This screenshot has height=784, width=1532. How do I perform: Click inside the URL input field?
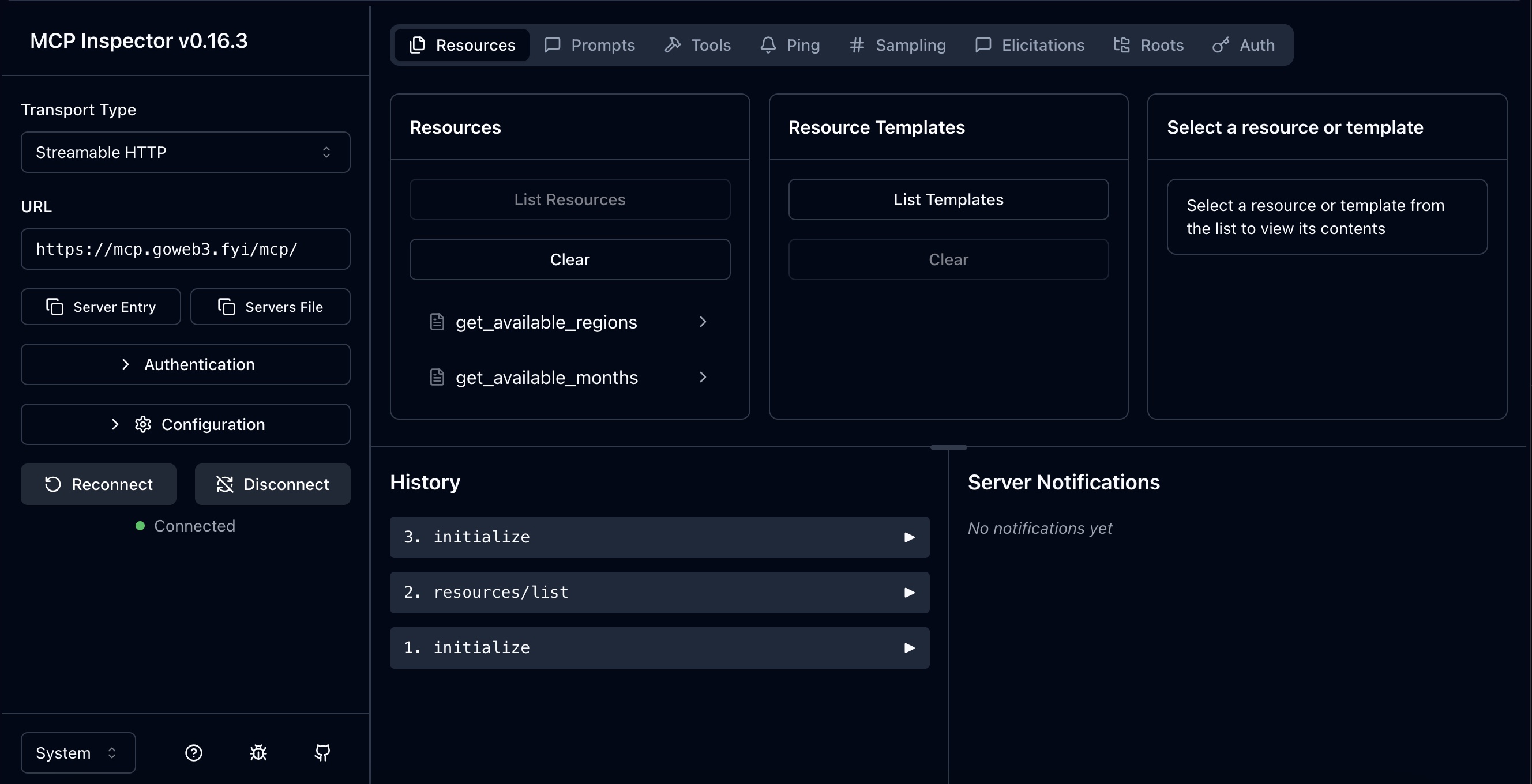click(185, 249)
